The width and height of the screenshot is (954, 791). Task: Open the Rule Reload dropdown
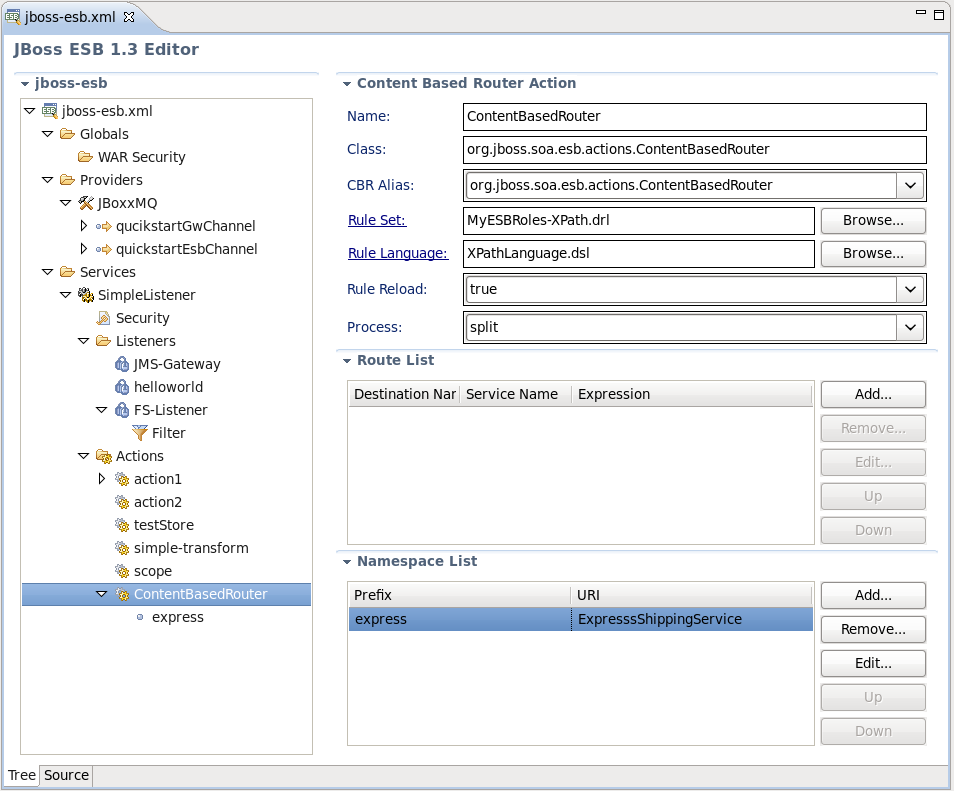click(x=910, y=290)
